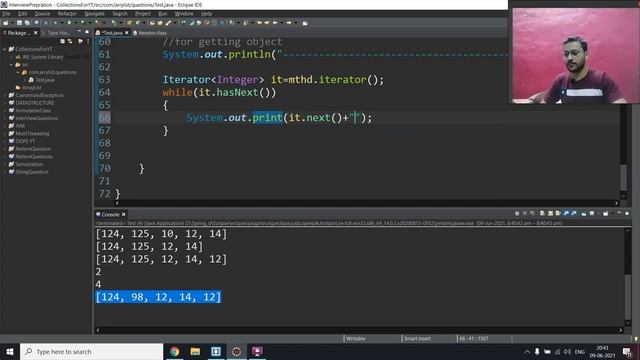Click the Save toolbar icon
This screenshot has height=360, width=640.
(x=19, y=23)
